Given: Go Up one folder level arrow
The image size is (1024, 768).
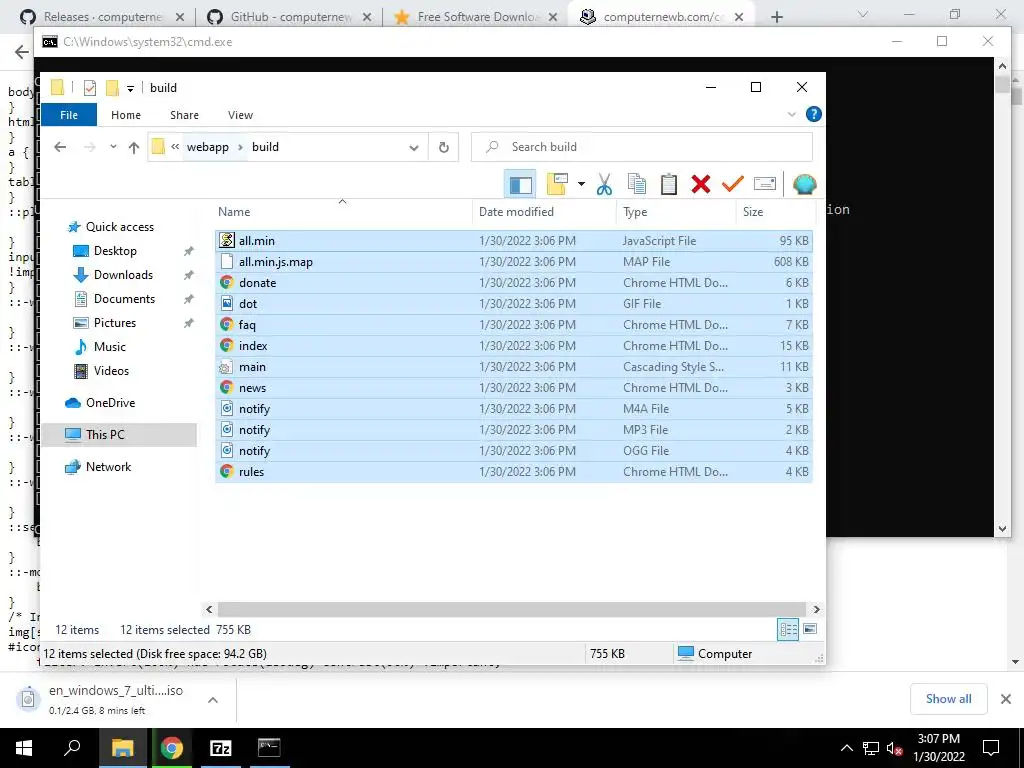Looking at the screenshot, I should [134, 148].
